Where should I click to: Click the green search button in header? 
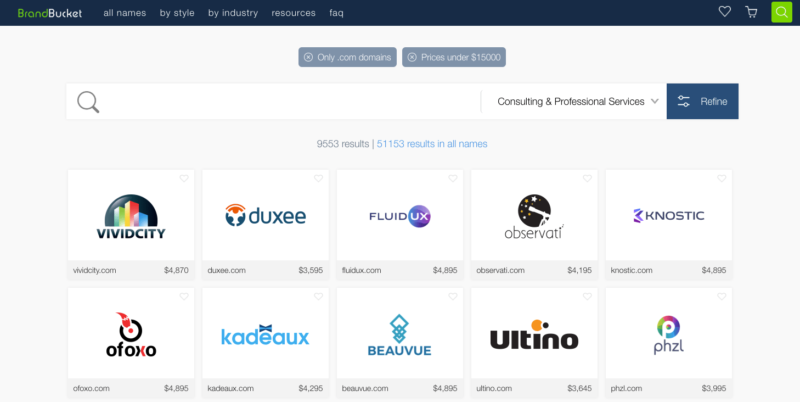tap(781, 12)
